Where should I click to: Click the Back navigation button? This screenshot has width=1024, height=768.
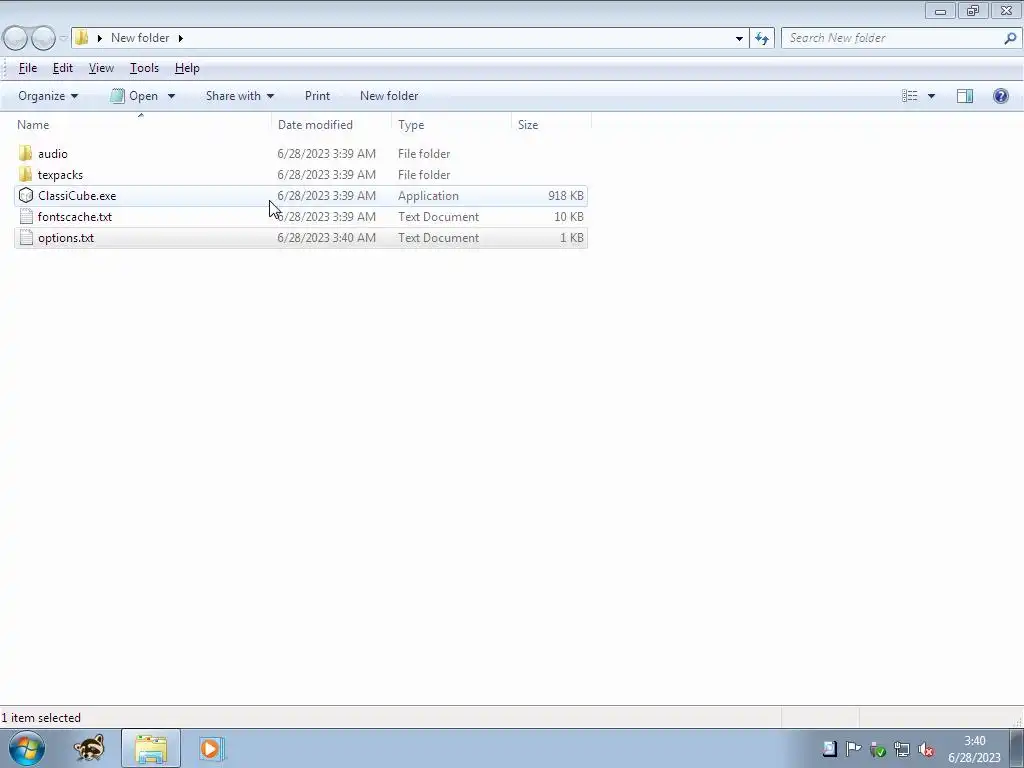click(16, 39)
